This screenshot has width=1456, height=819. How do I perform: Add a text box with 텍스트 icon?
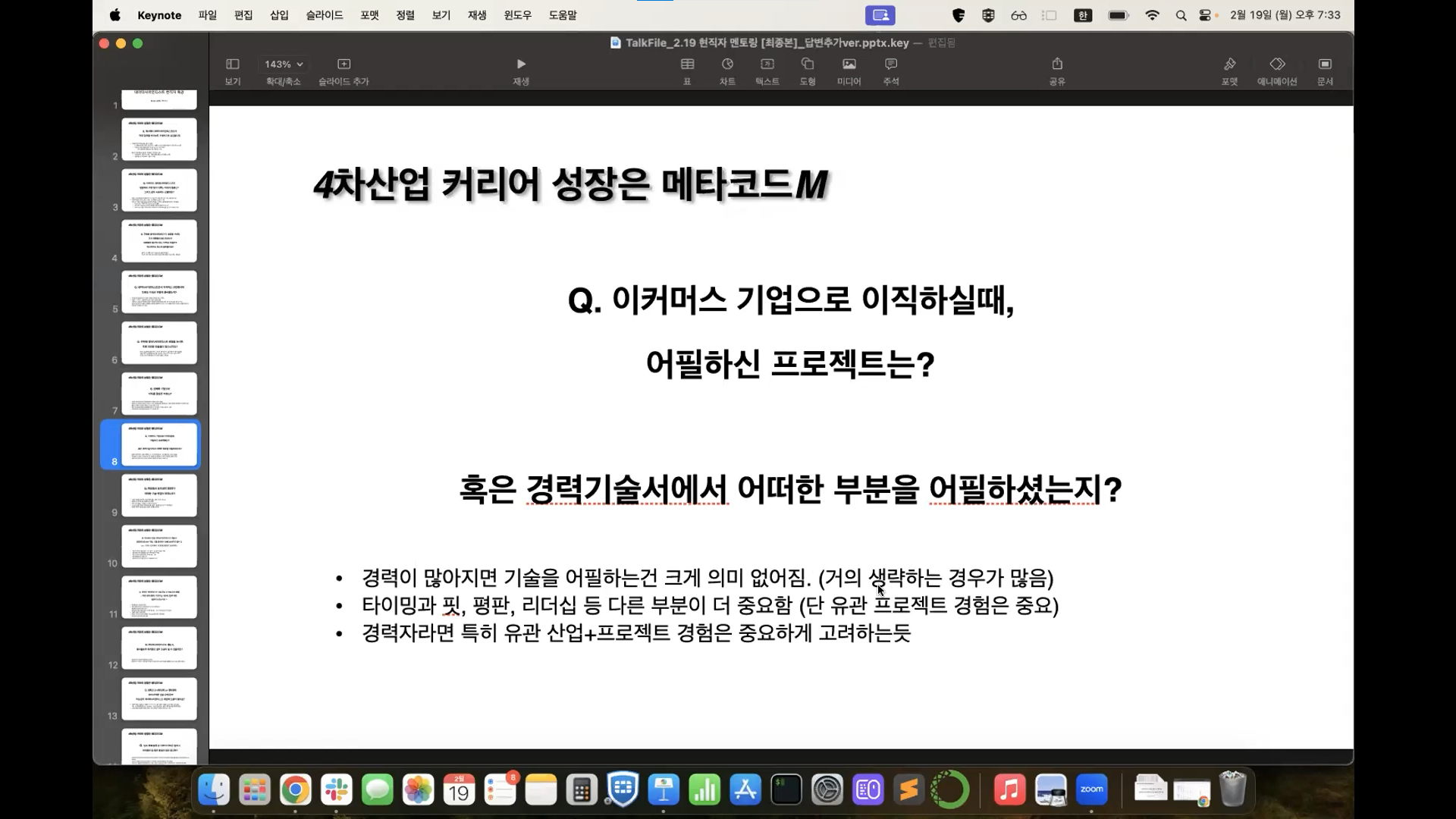tap(767, 64)
